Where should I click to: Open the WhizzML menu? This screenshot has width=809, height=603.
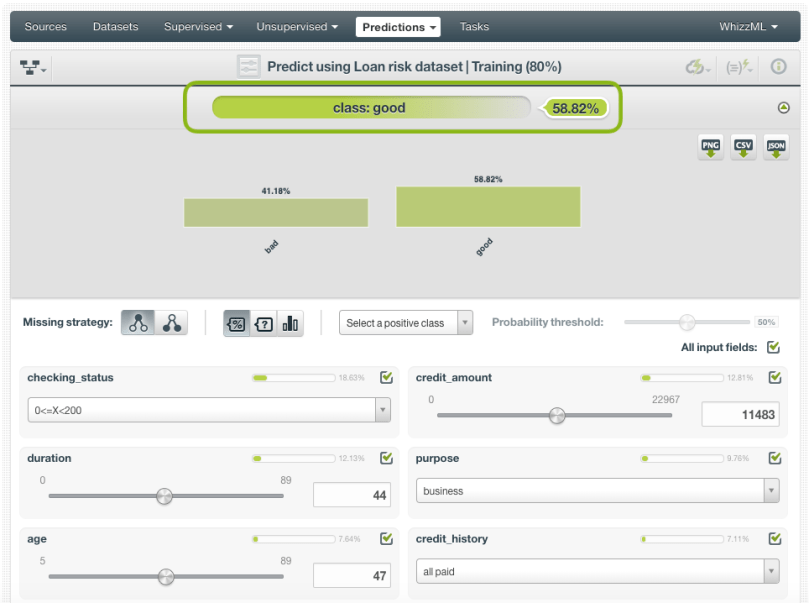[747, 27]
